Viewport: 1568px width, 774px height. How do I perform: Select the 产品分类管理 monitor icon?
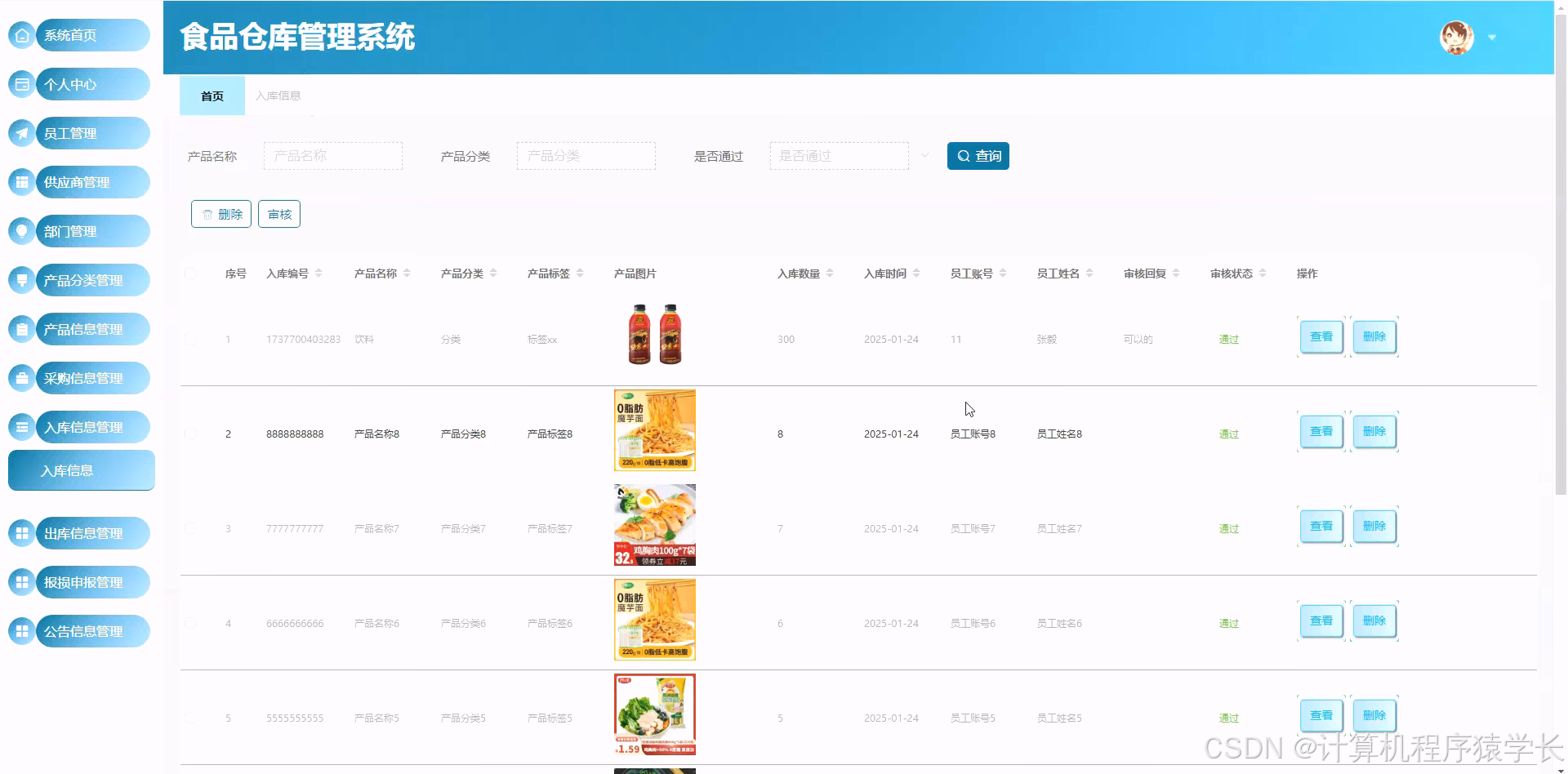pos(21,279)
